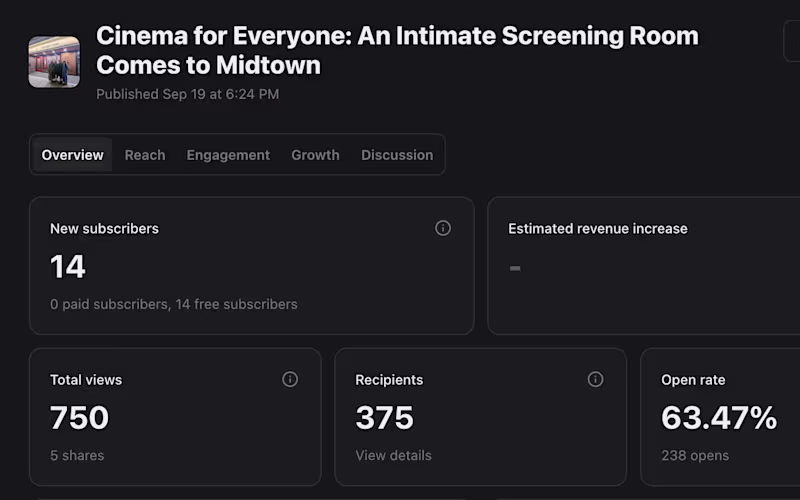Image resolution: width=800 pixels, height=500 pixels.
Task: Select the 63.47% open rate value
Action: pos(719,418)
